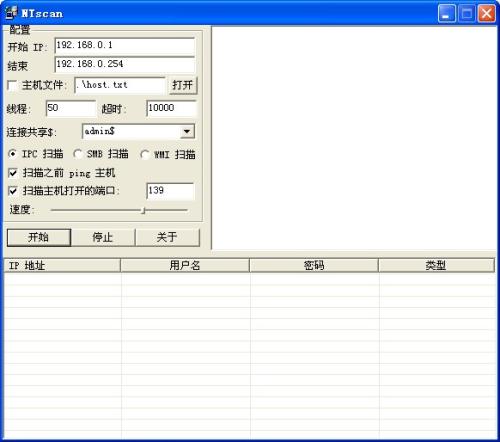Click the 开始 IP input field
The image size is (500, 442).
coord(125,46)
